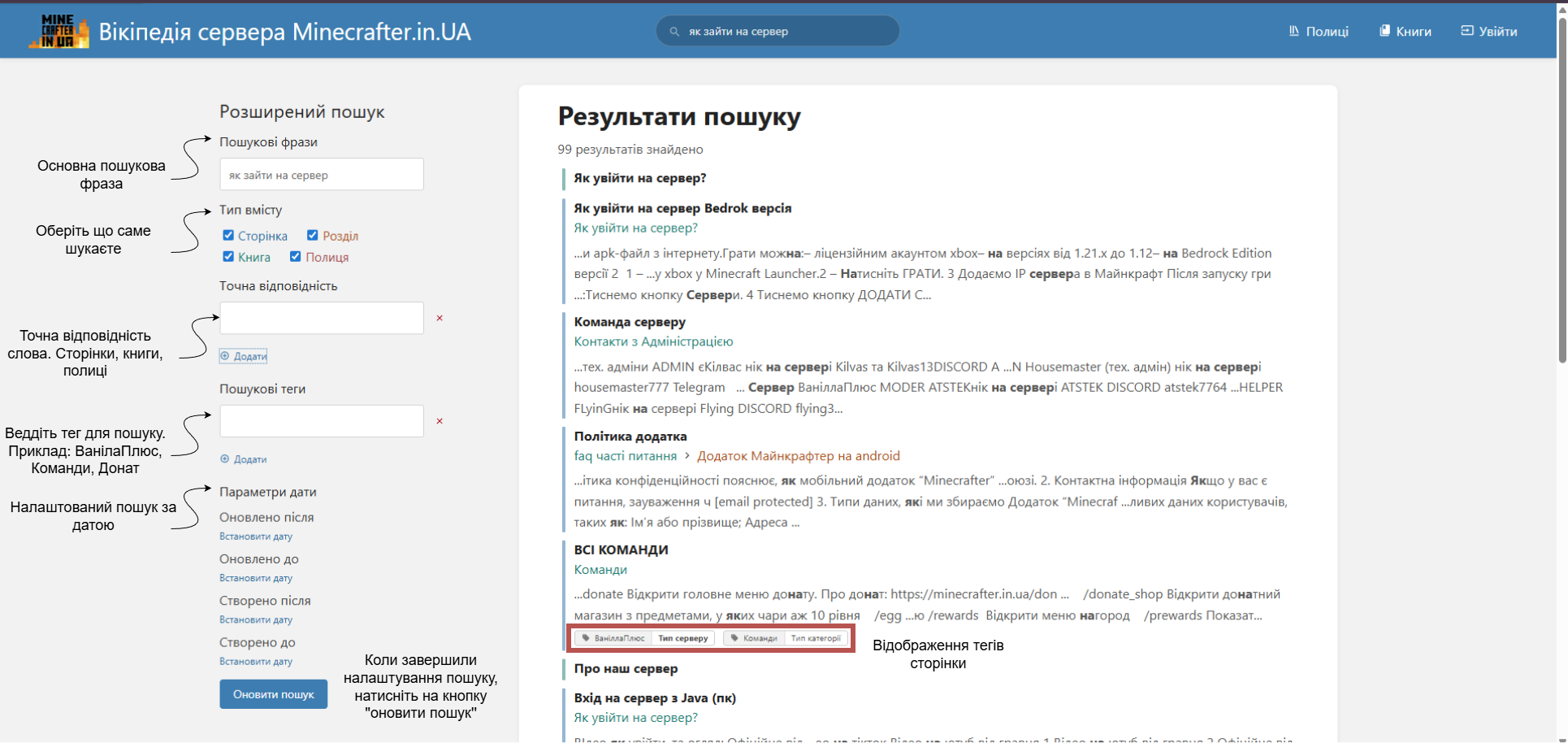Click the Команди tag on result

click(x=755, y=638)
